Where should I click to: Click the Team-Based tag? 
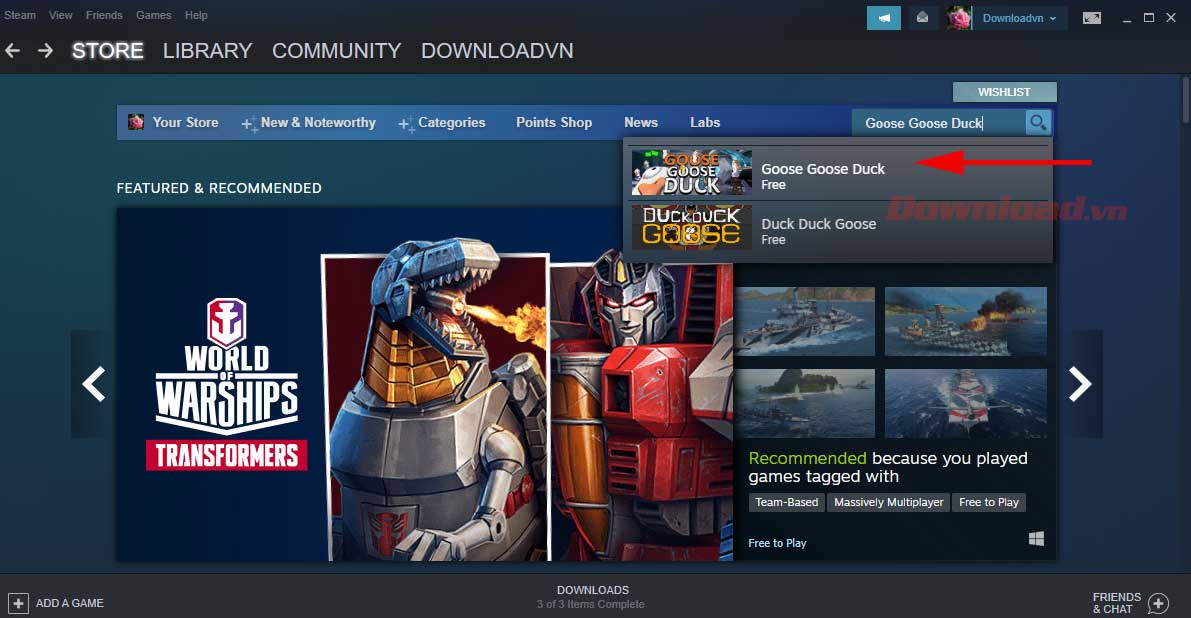point(786,503)
